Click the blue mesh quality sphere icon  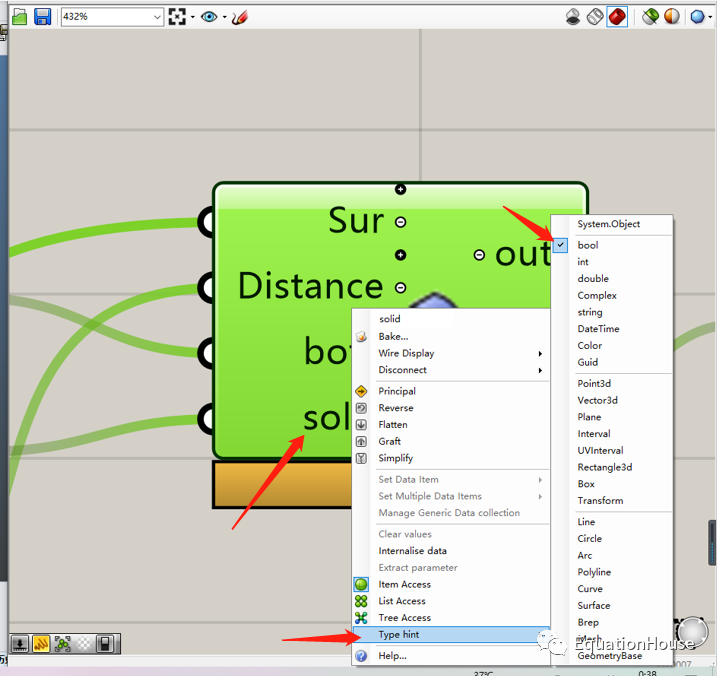697,17
